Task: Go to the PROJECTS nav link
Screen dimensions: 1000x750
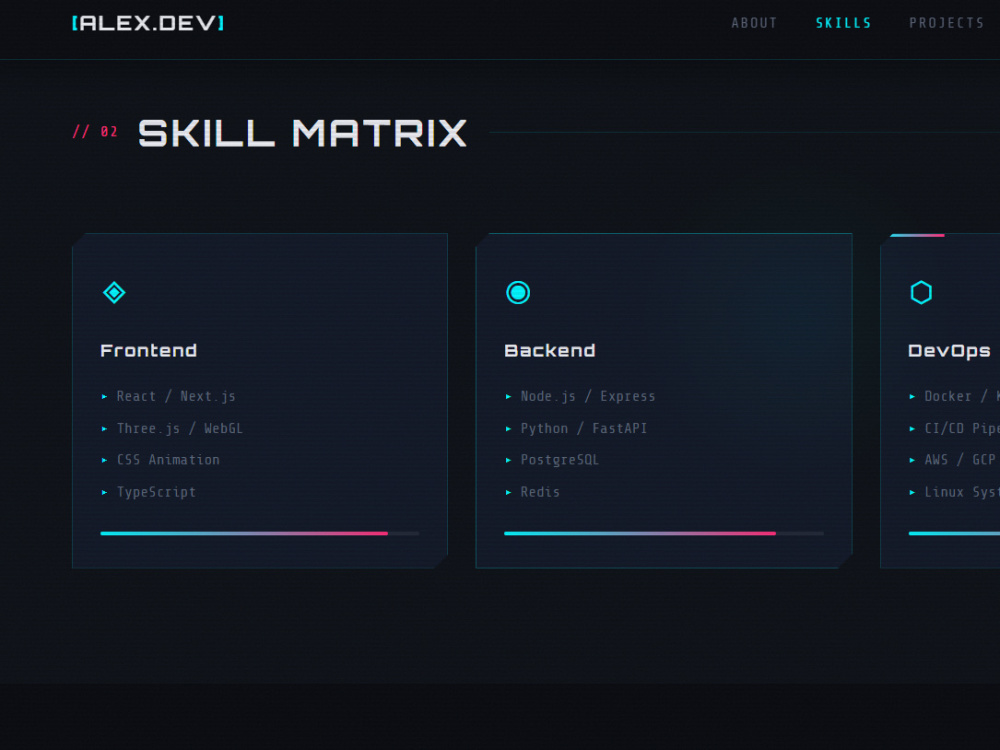Action: pos(946,23)
